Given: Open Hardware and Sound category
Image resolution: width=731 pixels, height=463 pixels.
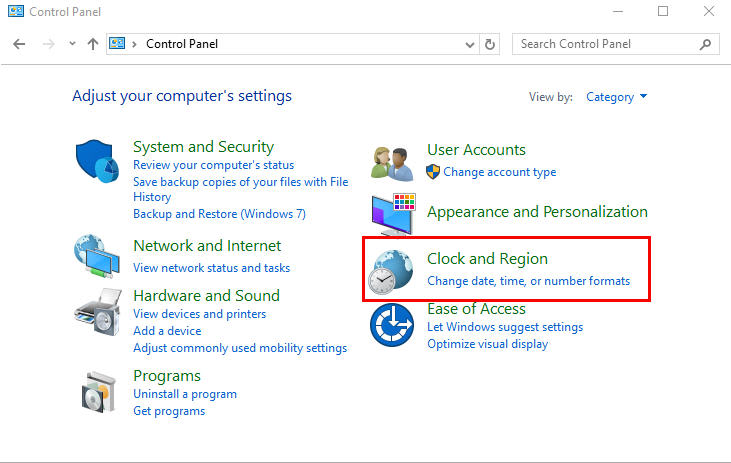Looking at the screenshot, I should [207, 296].
